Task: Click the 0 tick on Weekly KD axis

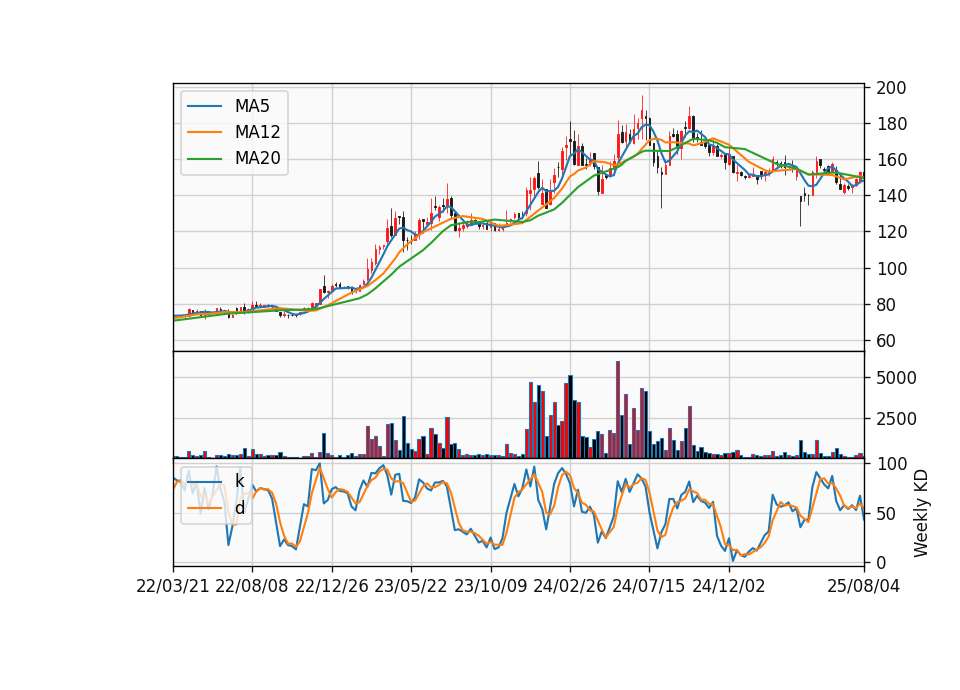Action: pyautogui.click(x=881, y=563)
